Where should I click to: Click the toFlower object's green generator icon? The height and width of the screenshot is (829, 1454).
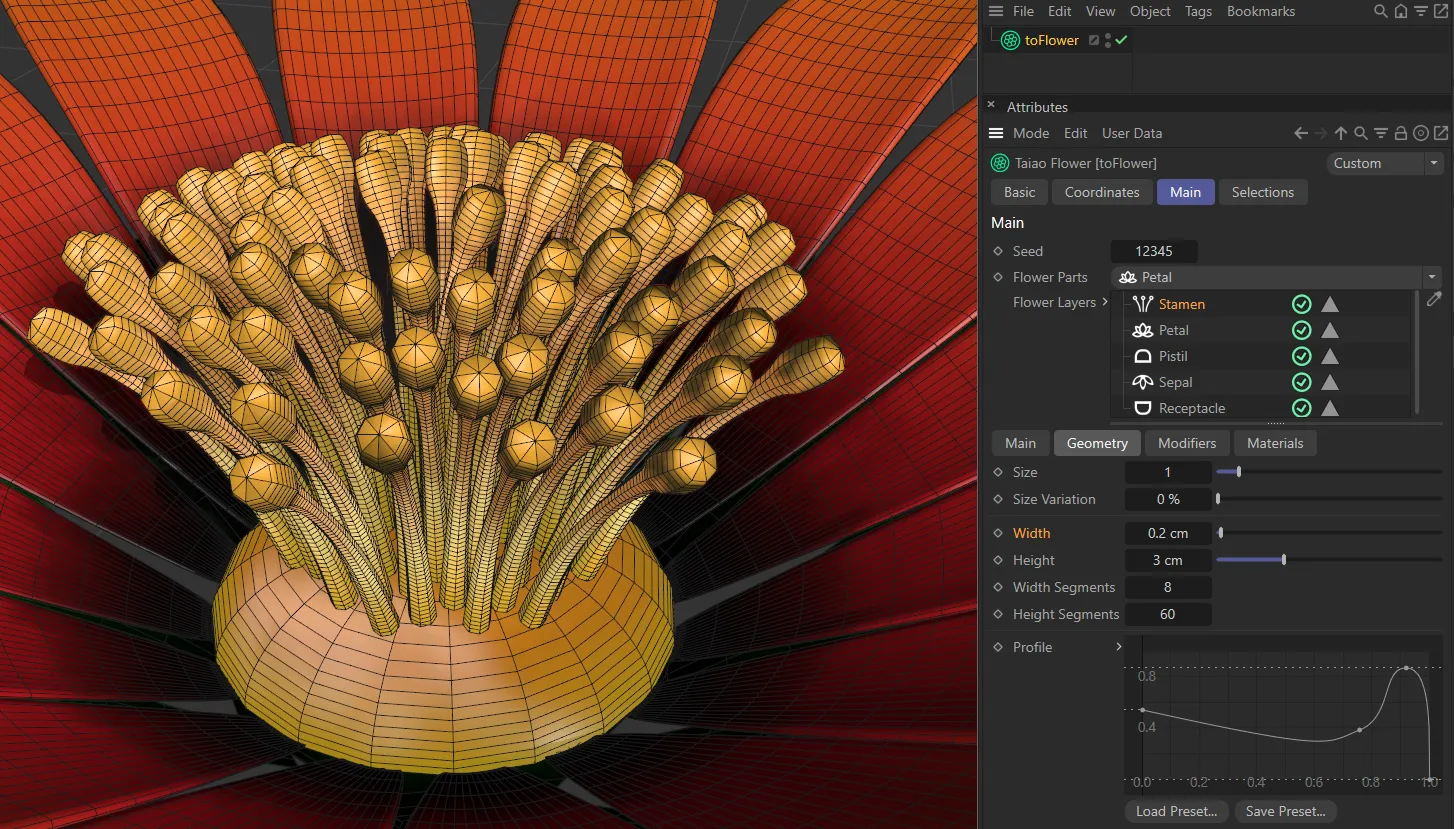[x=1010, y=40]
